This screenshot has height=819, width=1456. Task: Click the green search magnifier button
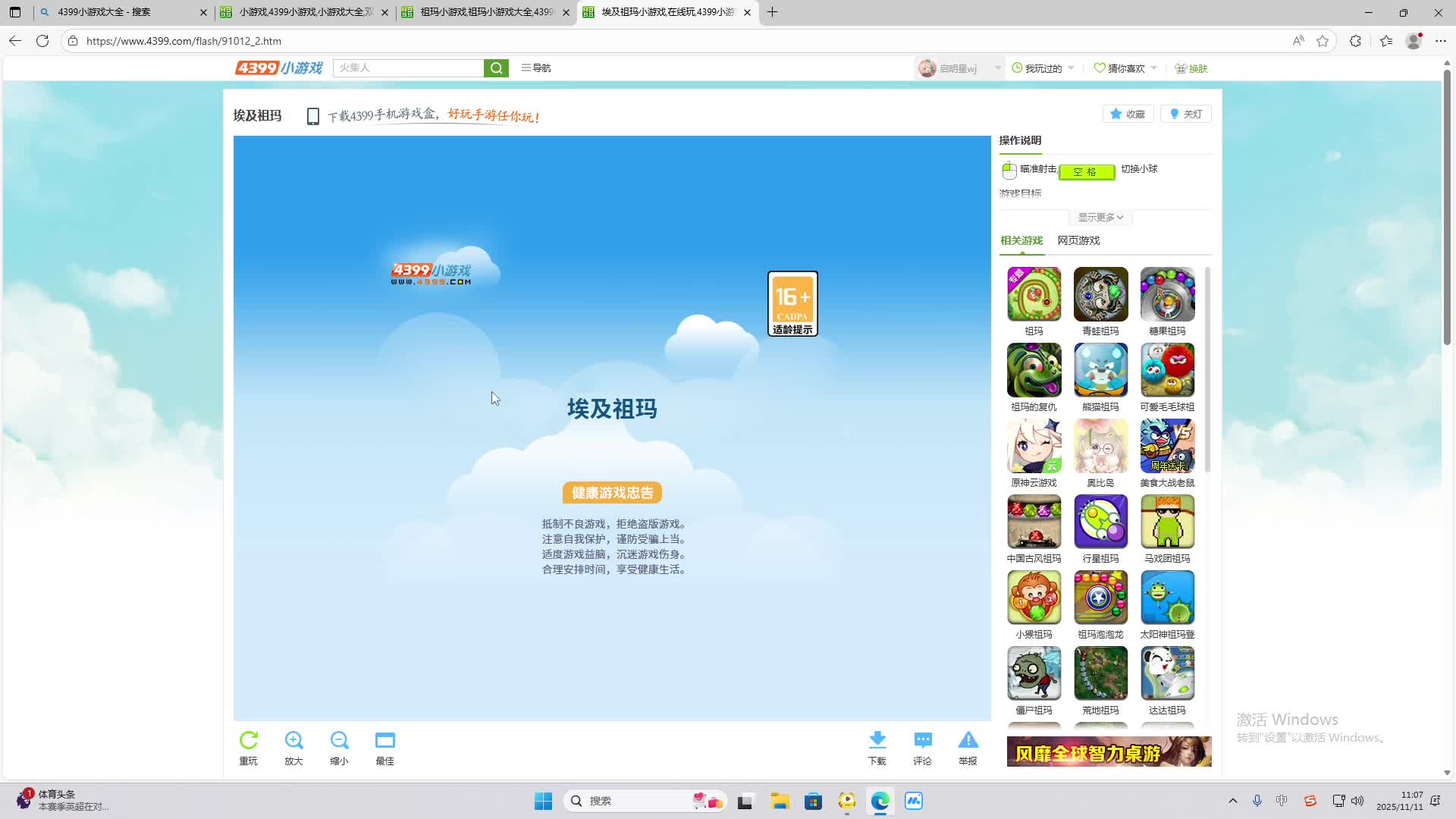(x=496, y=68)
